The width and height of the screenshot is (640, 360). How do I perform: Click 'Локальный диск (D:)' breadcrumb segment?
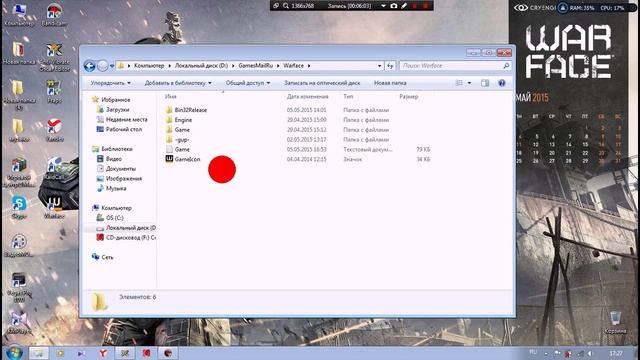click(201, 66)
